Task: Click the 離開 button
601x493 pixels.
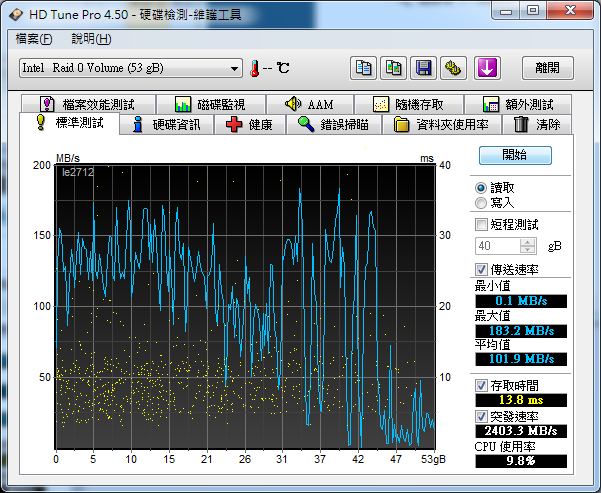Action: tap(547, 68)
